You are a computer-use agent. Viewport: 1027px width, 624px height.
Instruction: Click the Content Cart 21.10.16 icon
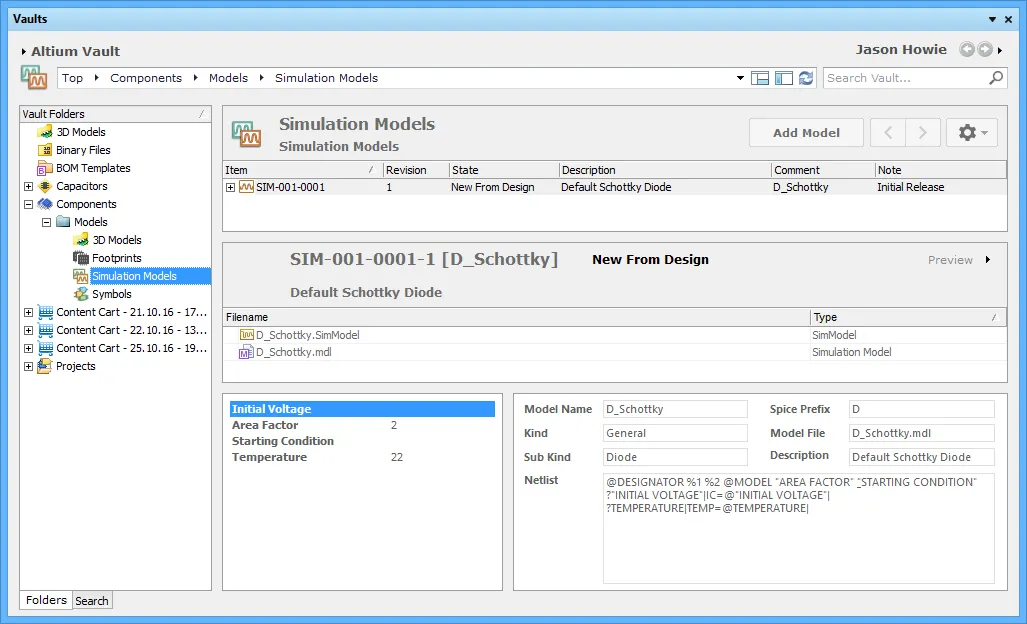coord(45,312)
